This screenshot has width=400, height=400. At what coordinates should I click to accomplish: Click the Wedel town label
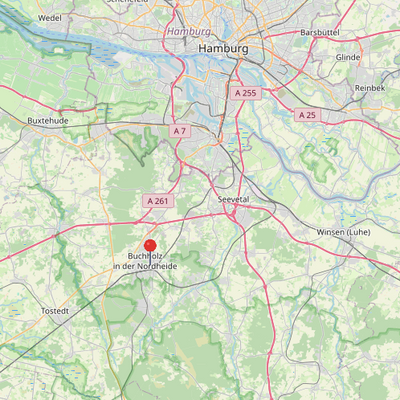click(50, 18)
